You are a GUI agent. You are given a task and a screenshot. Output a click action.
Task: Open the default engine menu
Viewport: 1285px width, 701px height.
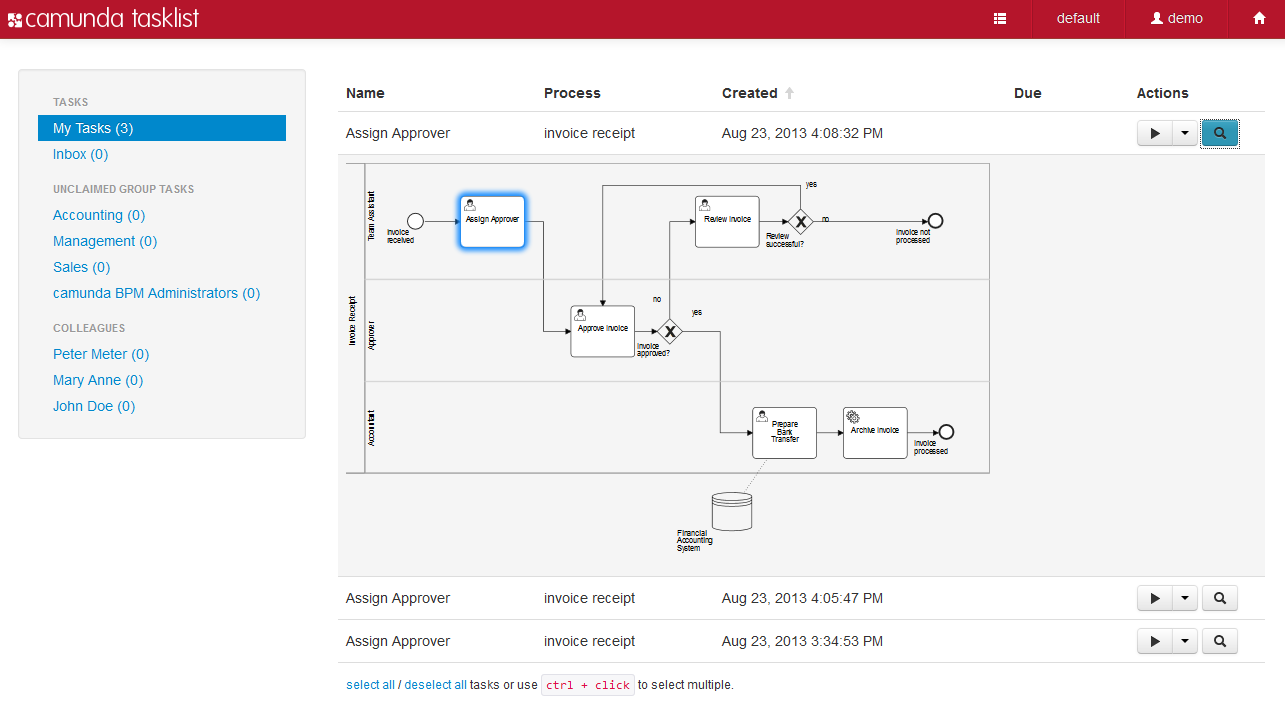point(1078,19)
